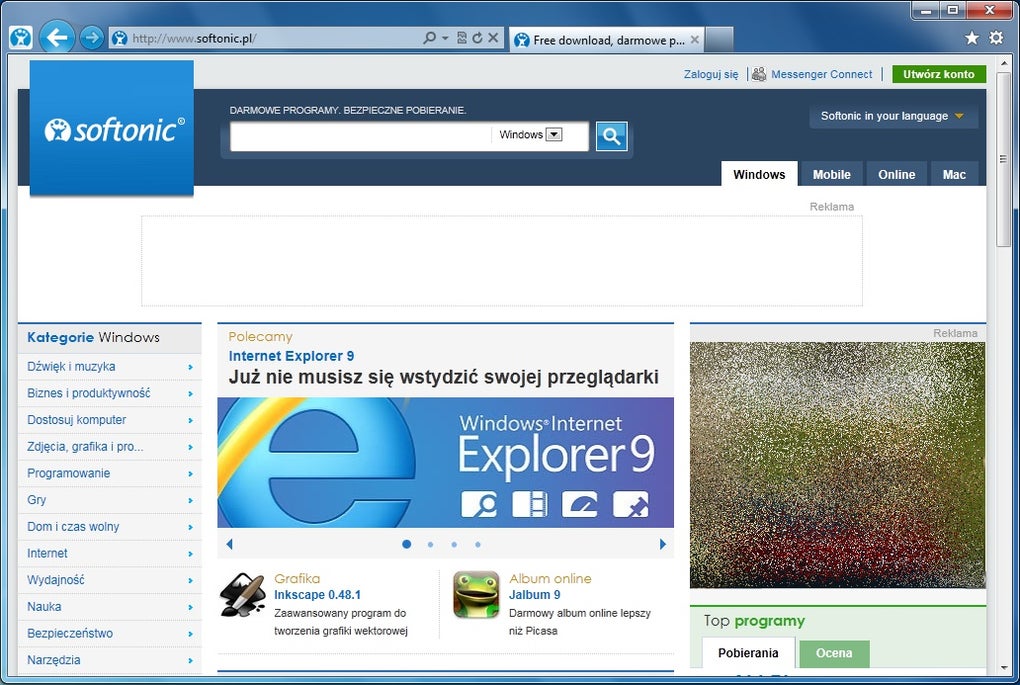Refresh the page with reload icon

tap(477, 38)
